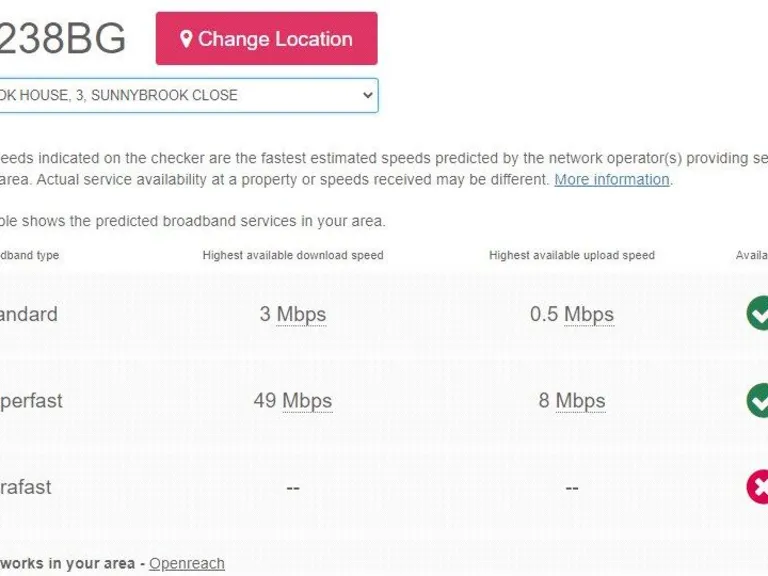Click the red cross icon for Ultrafast
The height and width of the screenshot is (576, 768).
pyautogui.click(x=758, y=487)
